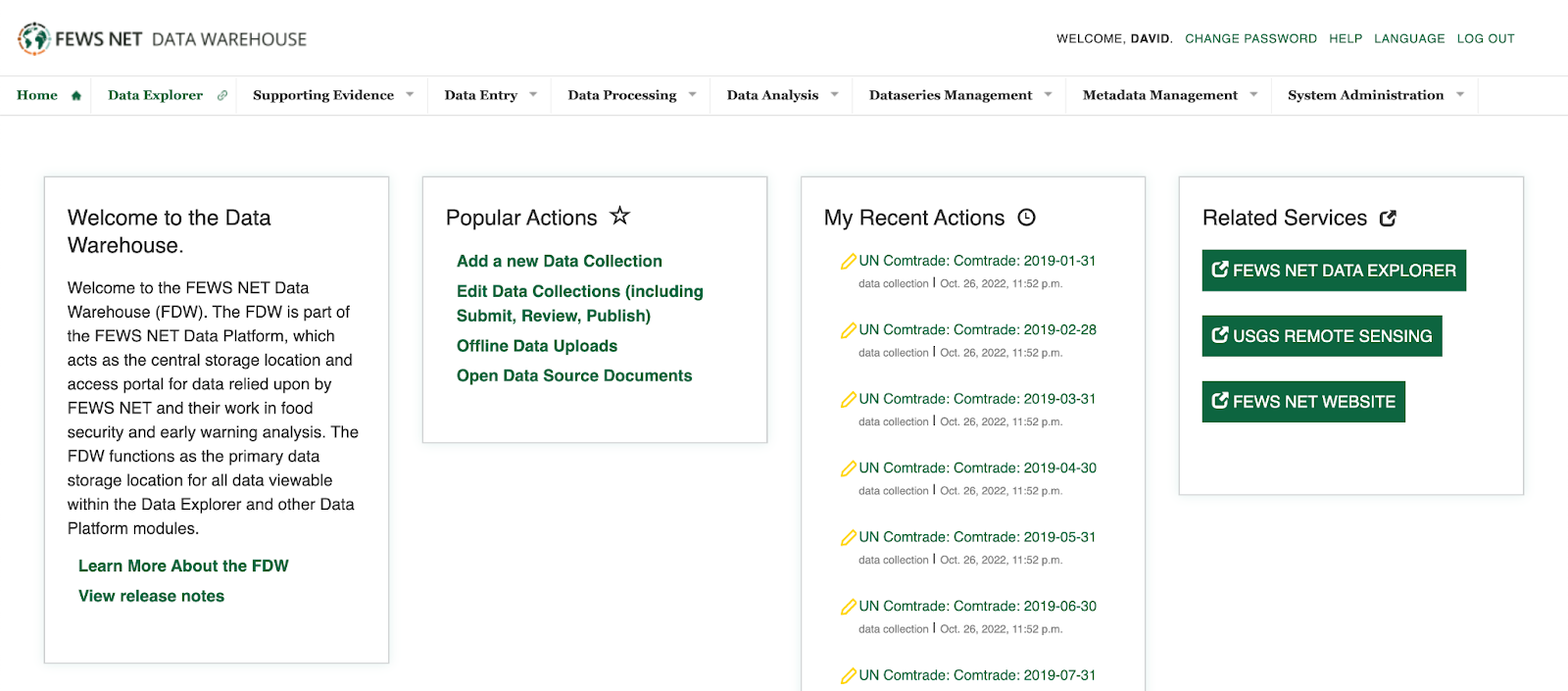Open the Data Analysis dropdown
Viewport: 1568px width, 691px height.
tap(782, 95)
